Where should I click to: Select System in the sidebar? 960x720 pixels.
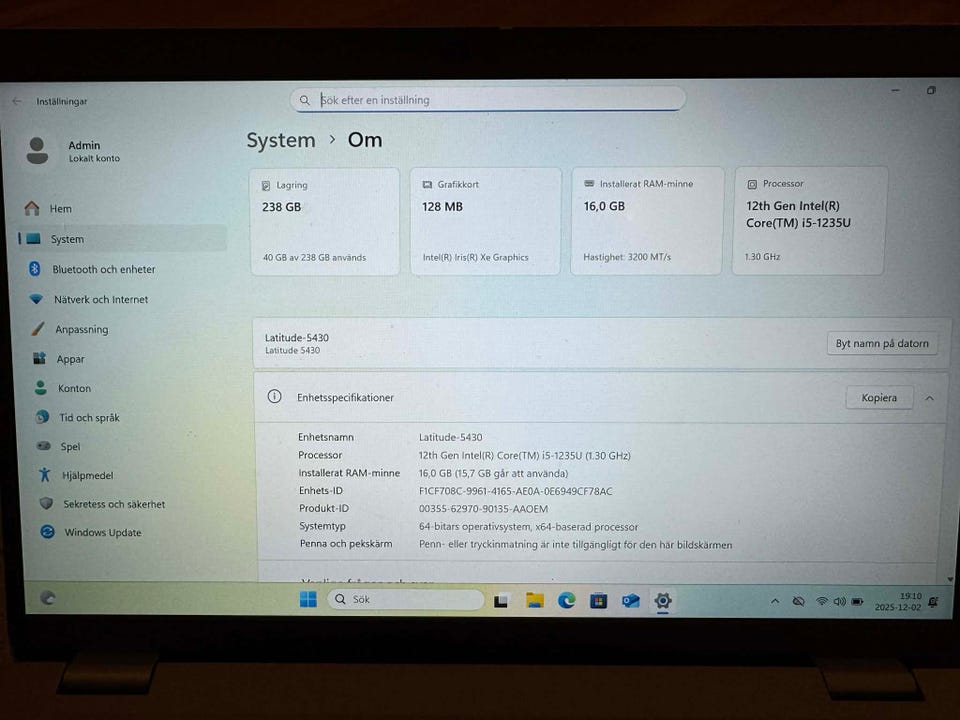[x=121, y=239]
